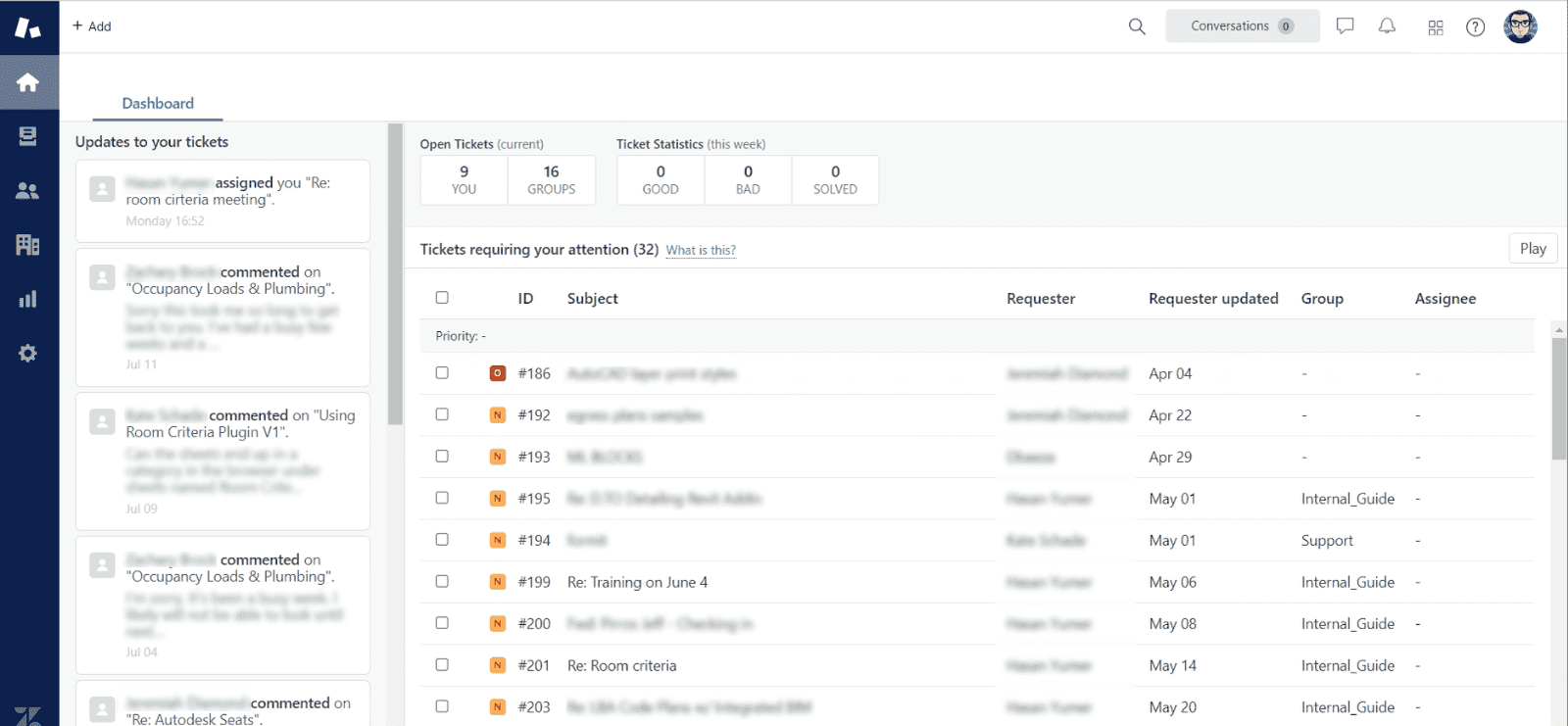Screen dimensions: 1568x726
Task: Open the Reporting bar chart icon
Action: (28, 299)
